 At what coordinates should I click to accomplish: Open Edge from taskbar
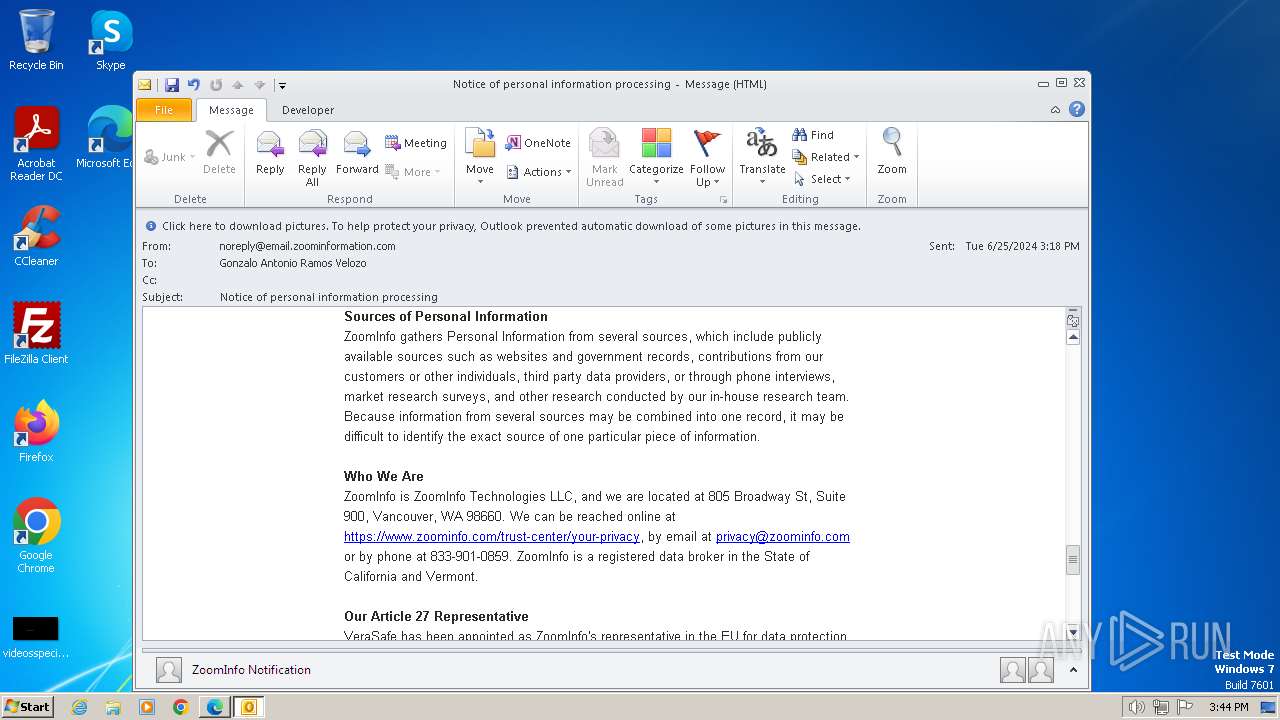coord(214,707)
